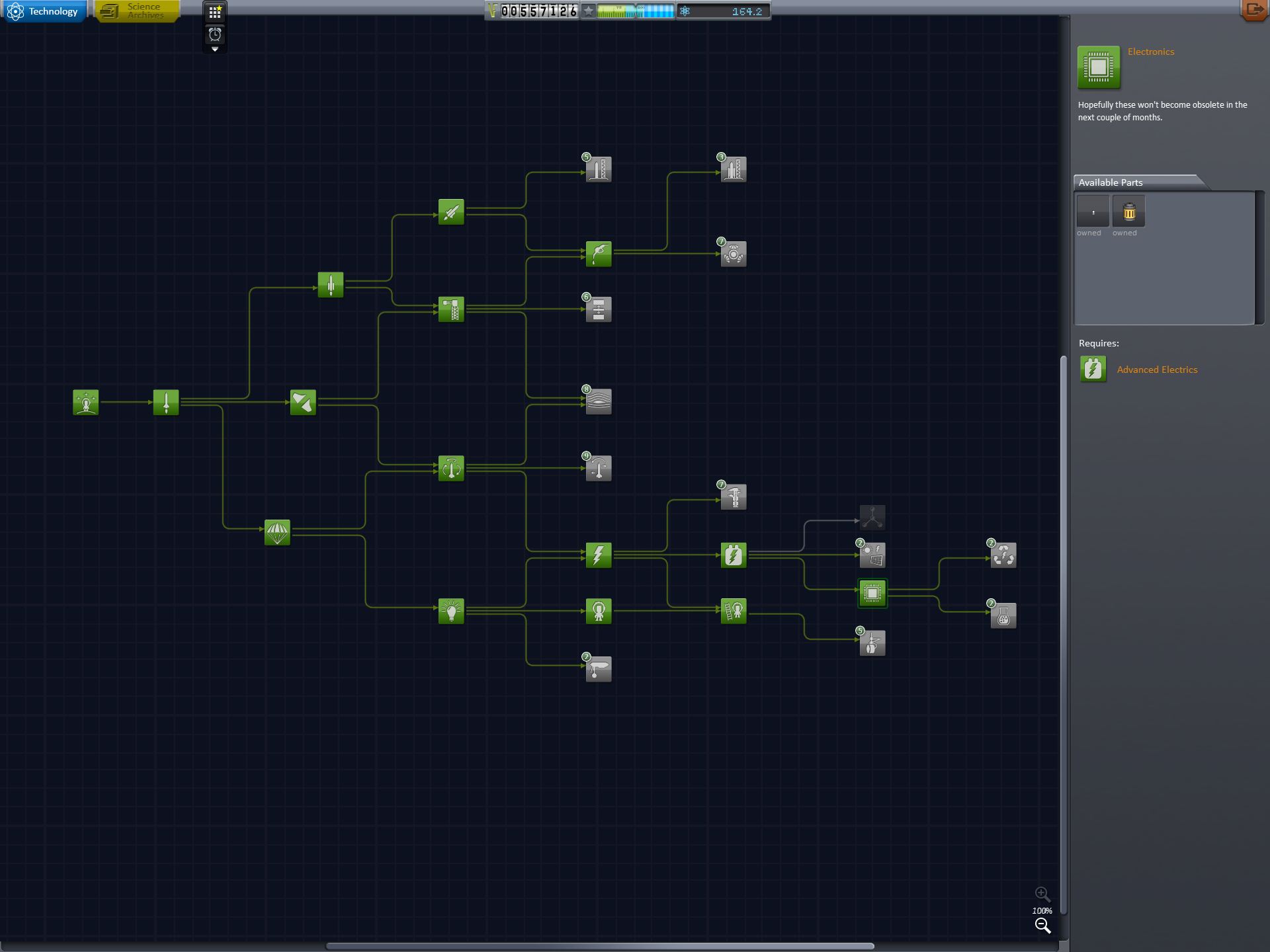This screenshot has height=952, width=1270.
Task: Select the Fuel Systems fuel nozzle node
Action: coord(599,254)
